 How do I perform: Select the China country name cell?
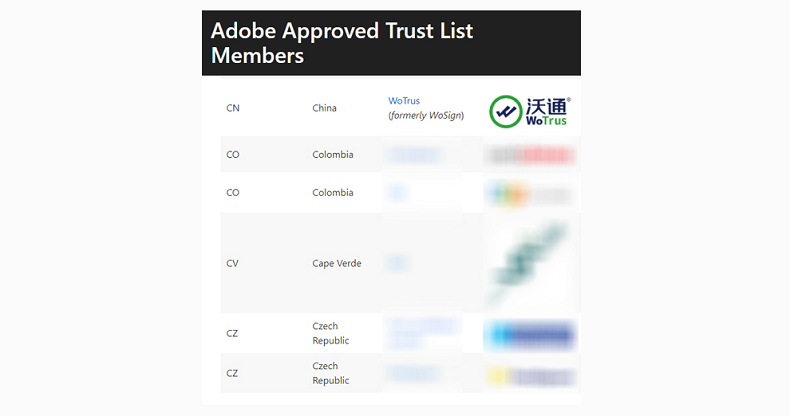(324, 108)
